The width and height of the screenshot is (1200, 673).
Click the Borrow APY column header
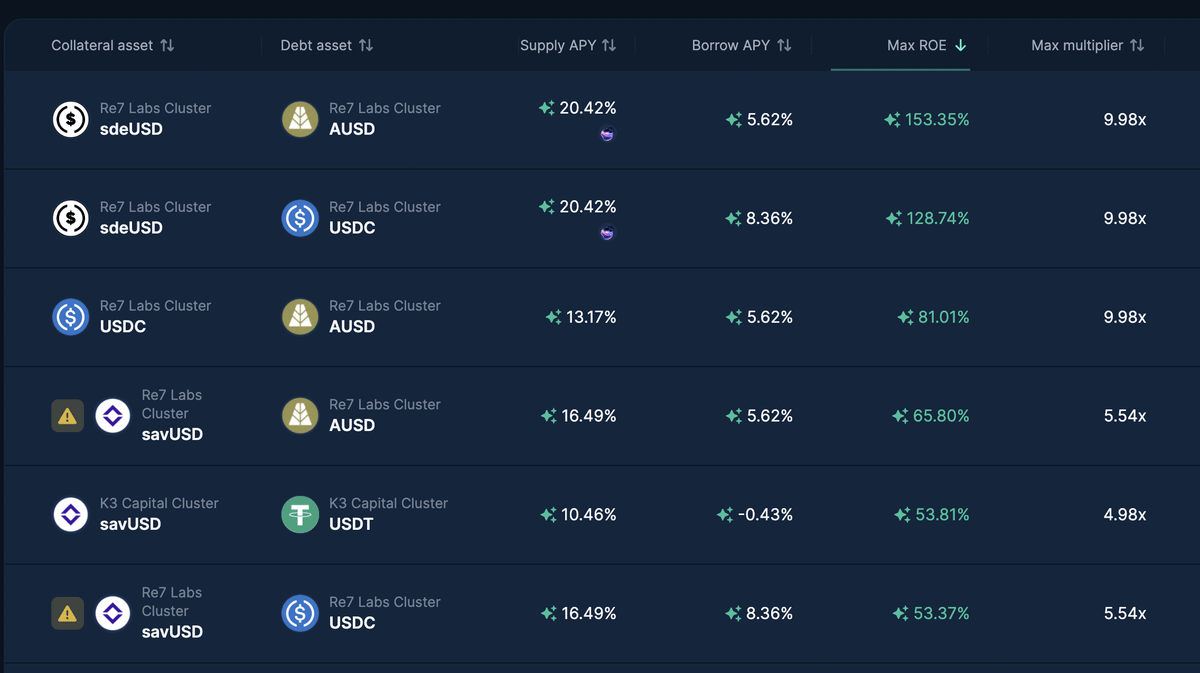point(741,45)
